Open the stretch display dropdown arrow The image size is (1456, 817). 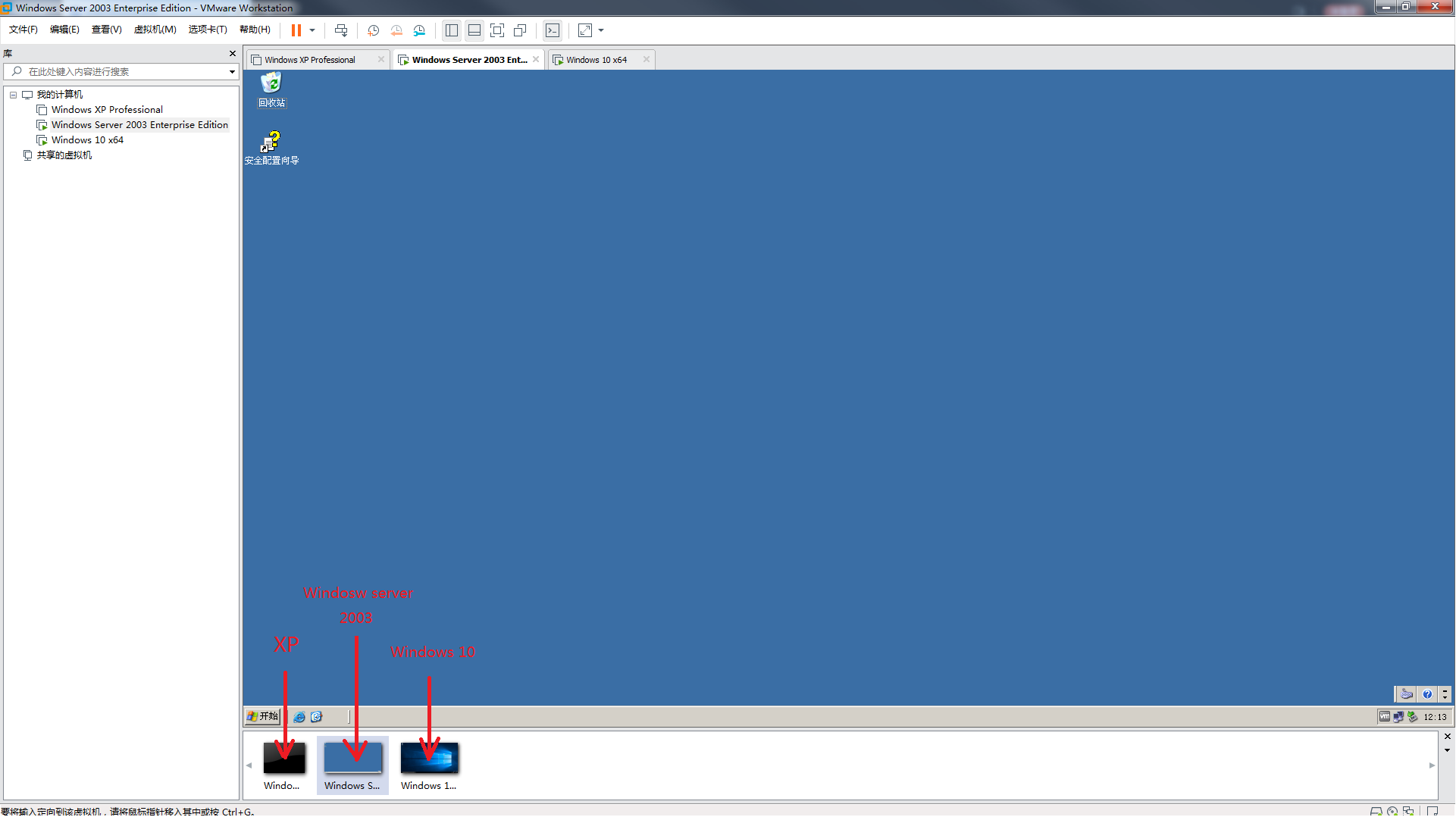click(601, 30)
